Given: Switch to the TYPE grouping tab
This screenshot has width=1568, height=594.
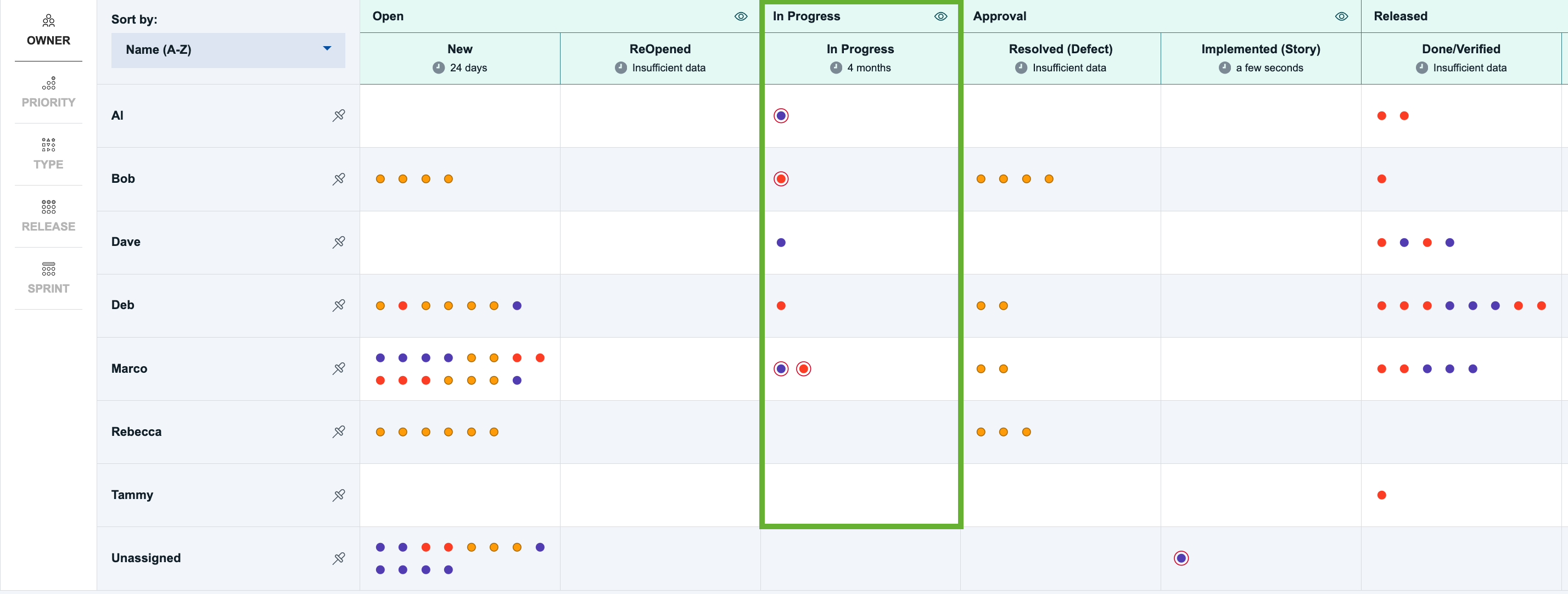Looking at the screenshot, I should [x=49, y=155].
